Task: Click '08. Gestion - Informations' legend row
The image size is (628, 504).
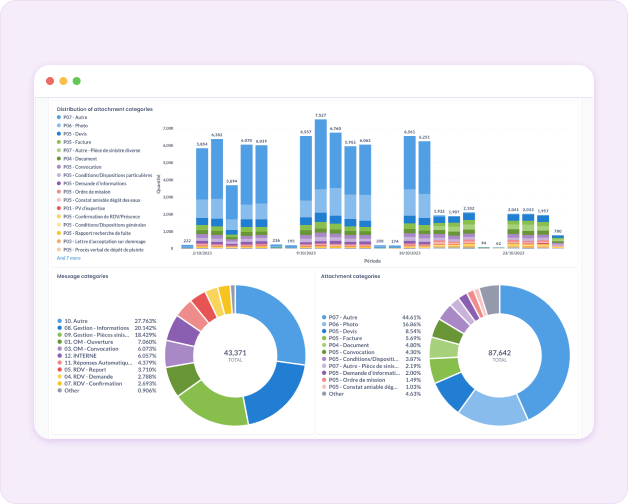Action: click(107, 328)
